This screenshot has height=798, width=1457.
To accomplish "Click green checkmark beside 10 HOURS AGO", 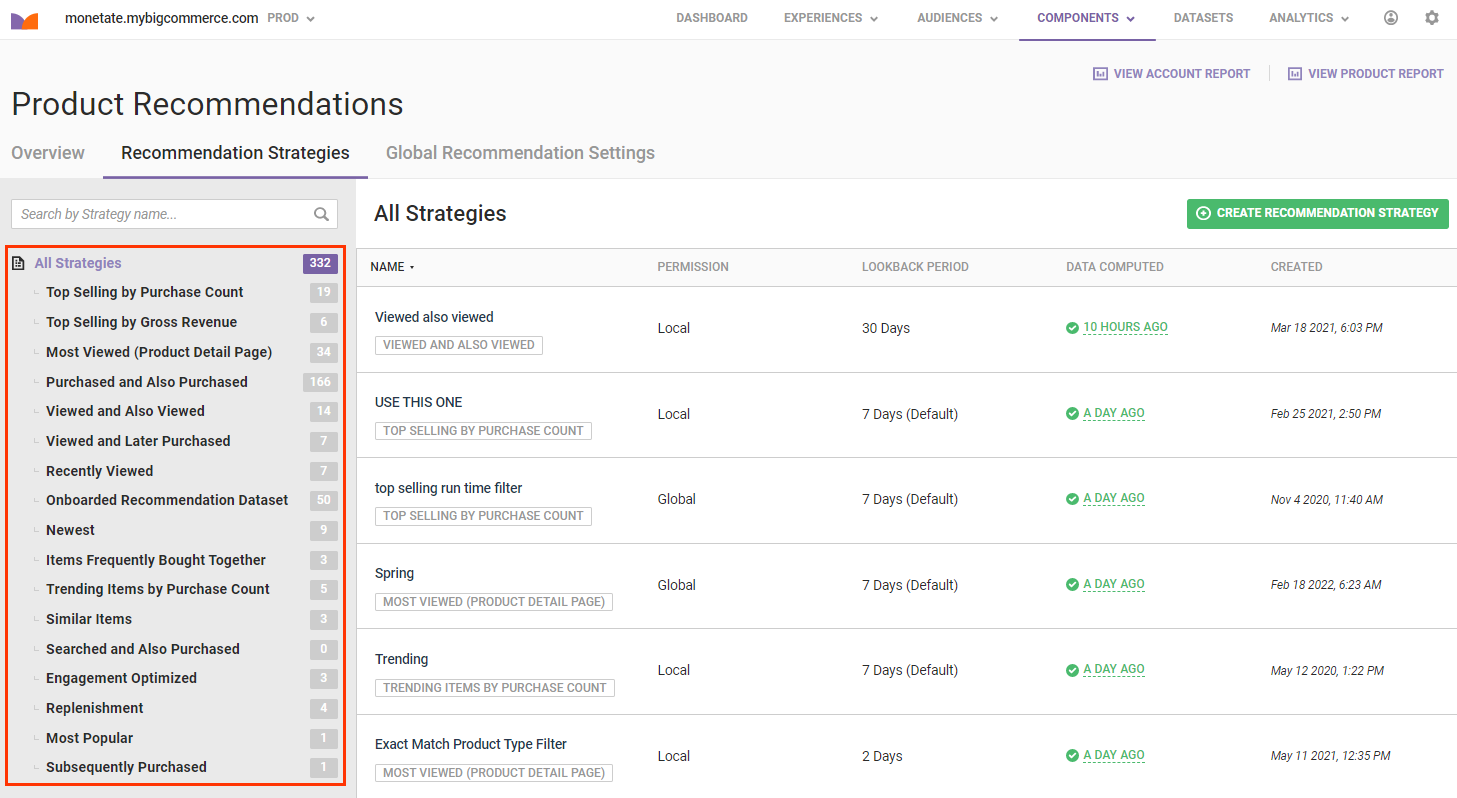I will (x=1072, y=328).
